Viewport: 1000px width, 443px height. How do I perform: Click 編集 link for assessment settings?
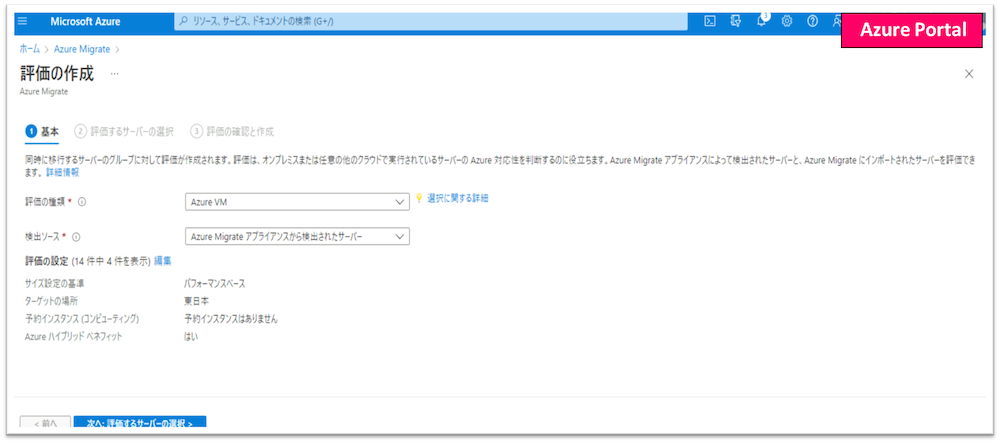click(x=163, y=261)
